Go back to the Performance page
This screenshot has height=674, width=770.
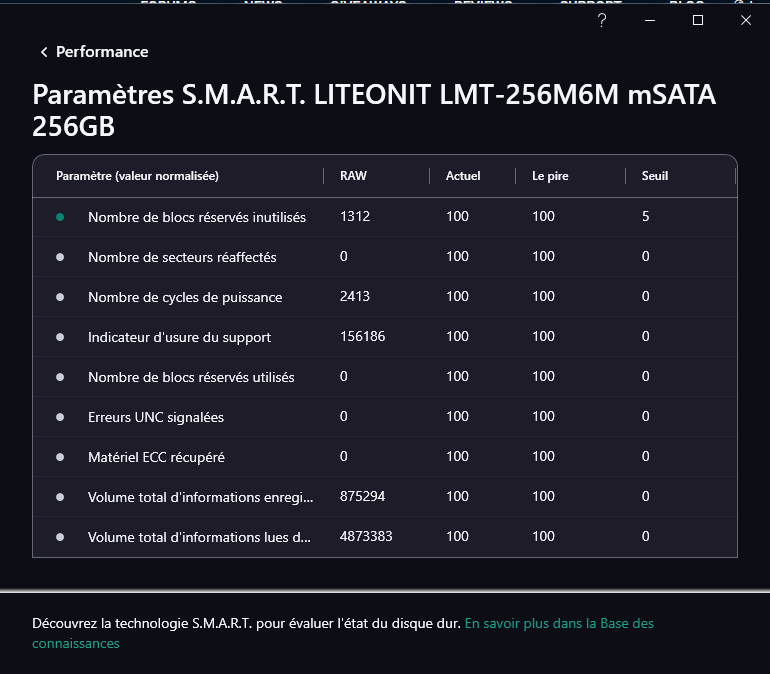coord(102,52)
